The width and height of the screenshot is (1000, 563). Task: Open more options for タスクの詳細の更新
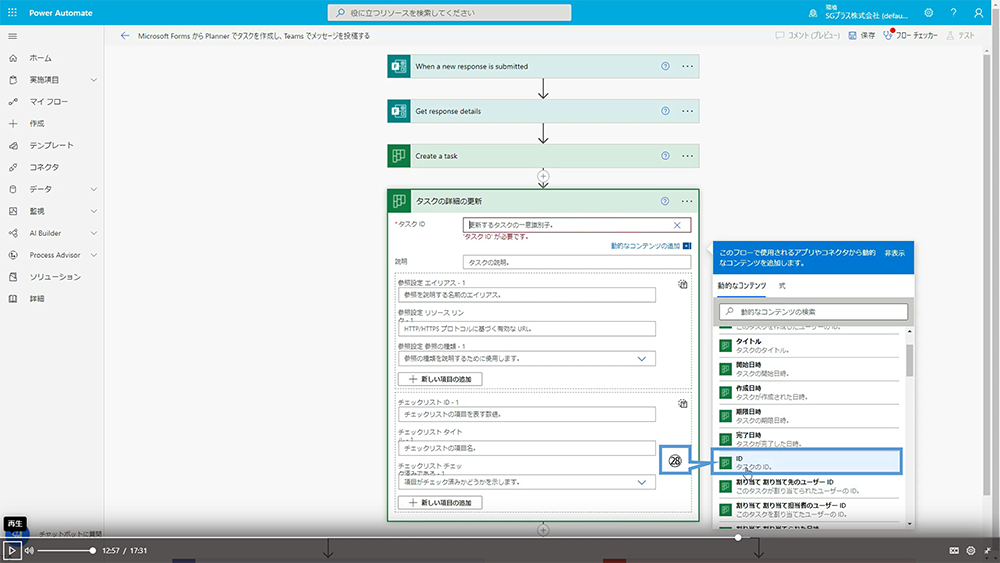(686, 201)
